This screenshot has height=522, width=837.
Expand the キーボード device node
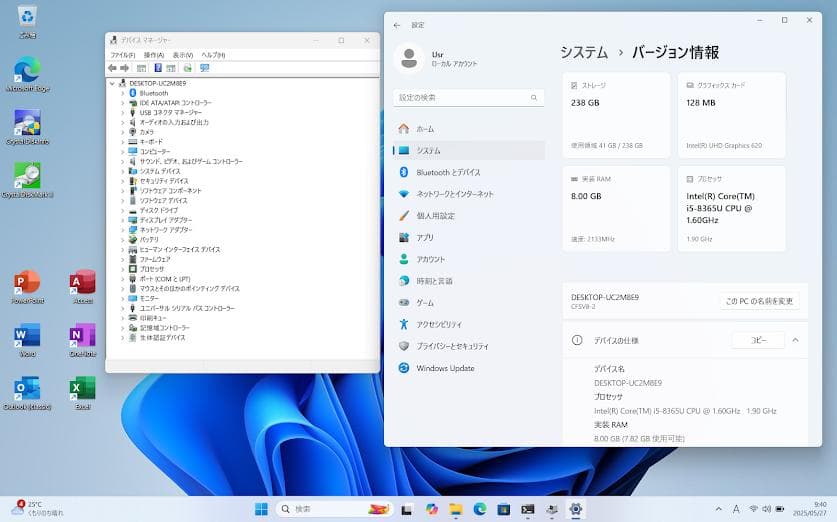(x=122, y=142)
